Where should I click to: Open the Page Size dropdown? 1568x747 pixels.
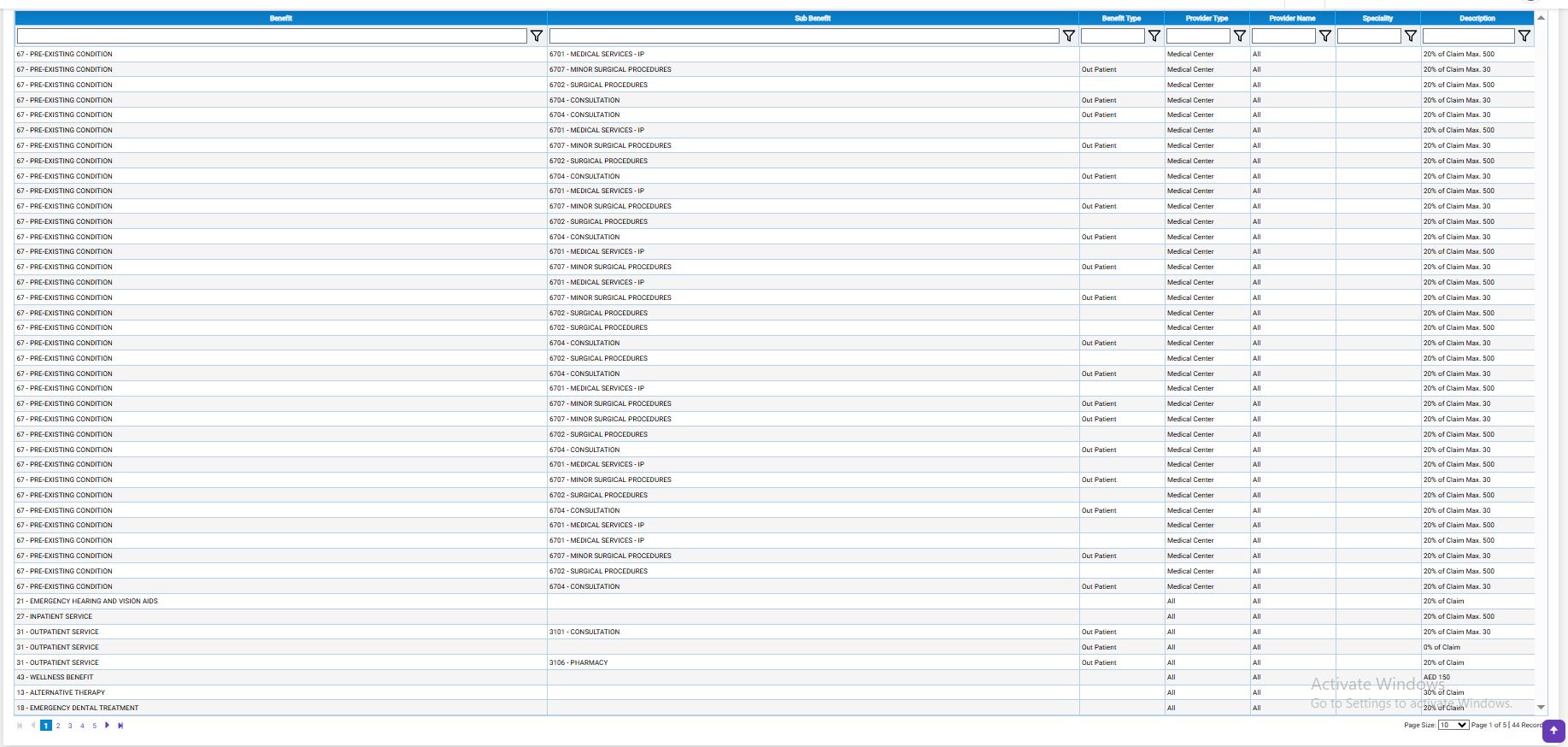(x=1453, y=725)
